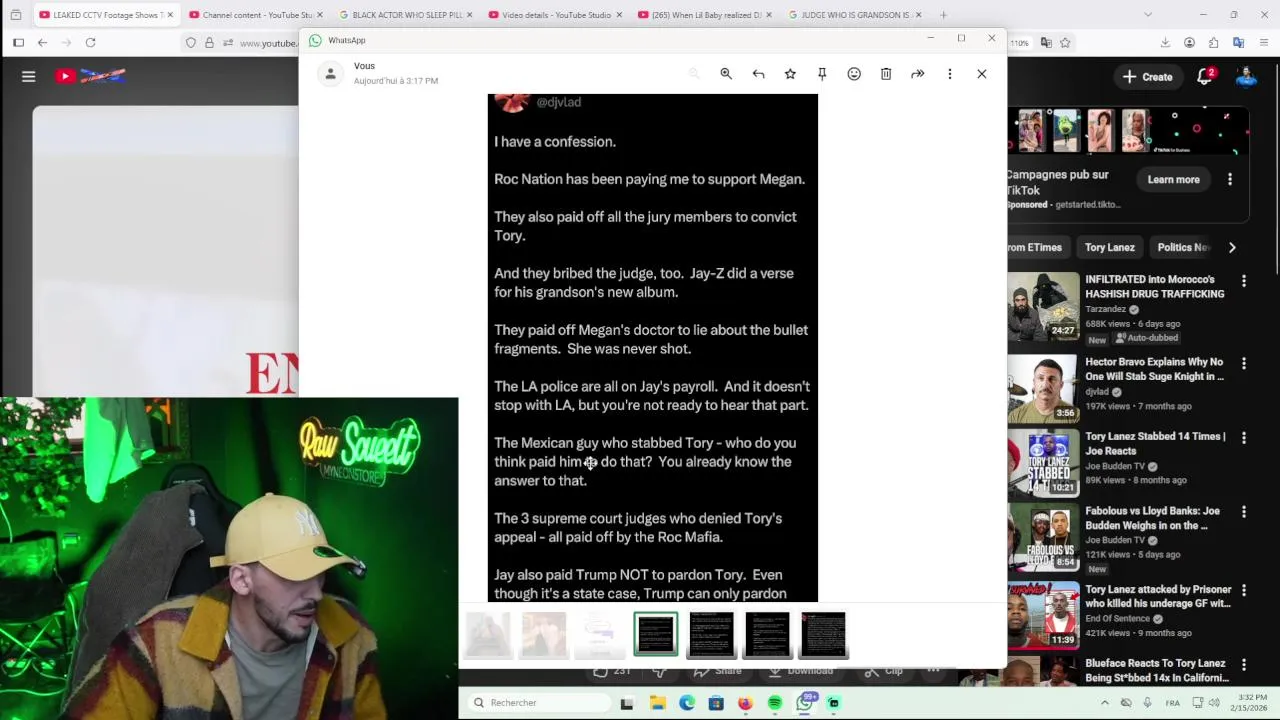Image resolution: width=1280 pixels, height=720 pixels.
Task: Open the second faded thumbnail in strip
Action: click(x=544, y=635)
